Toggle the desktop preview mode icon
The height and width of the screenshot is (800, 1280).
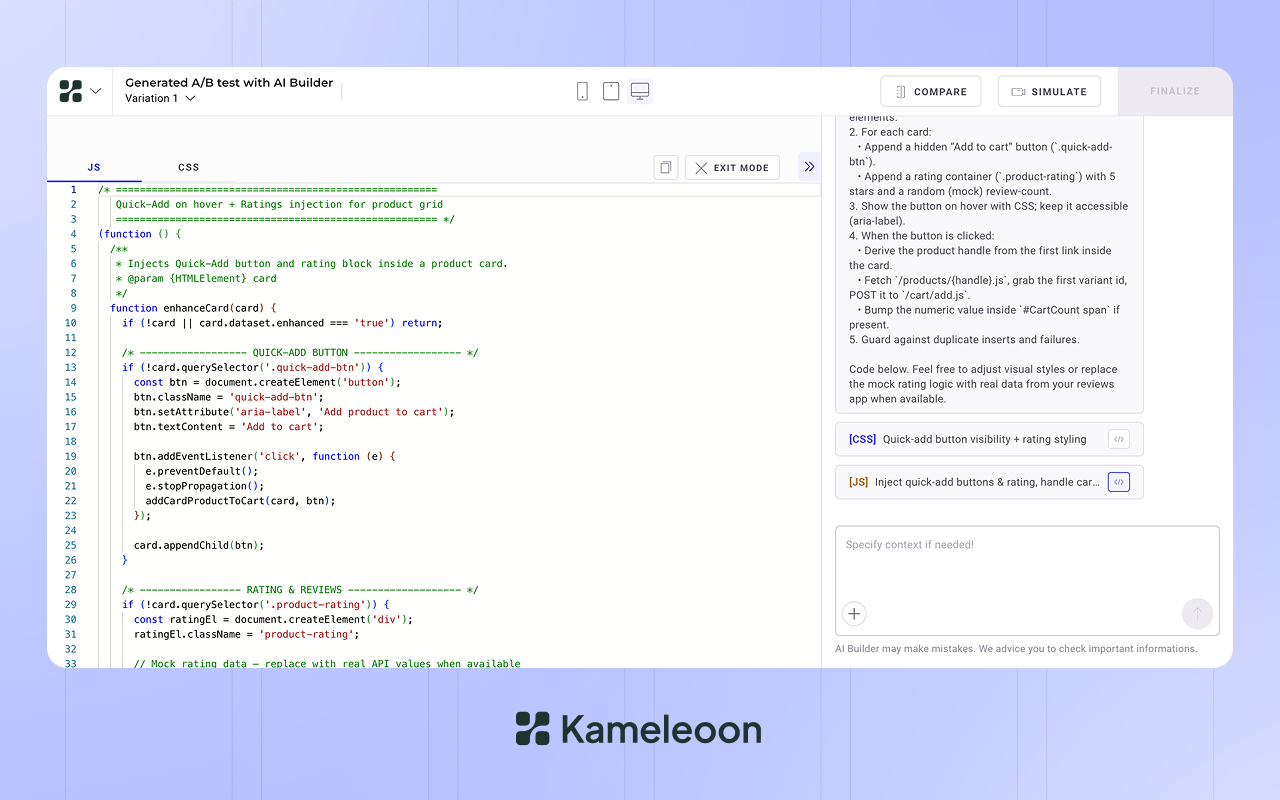(639, 90)
